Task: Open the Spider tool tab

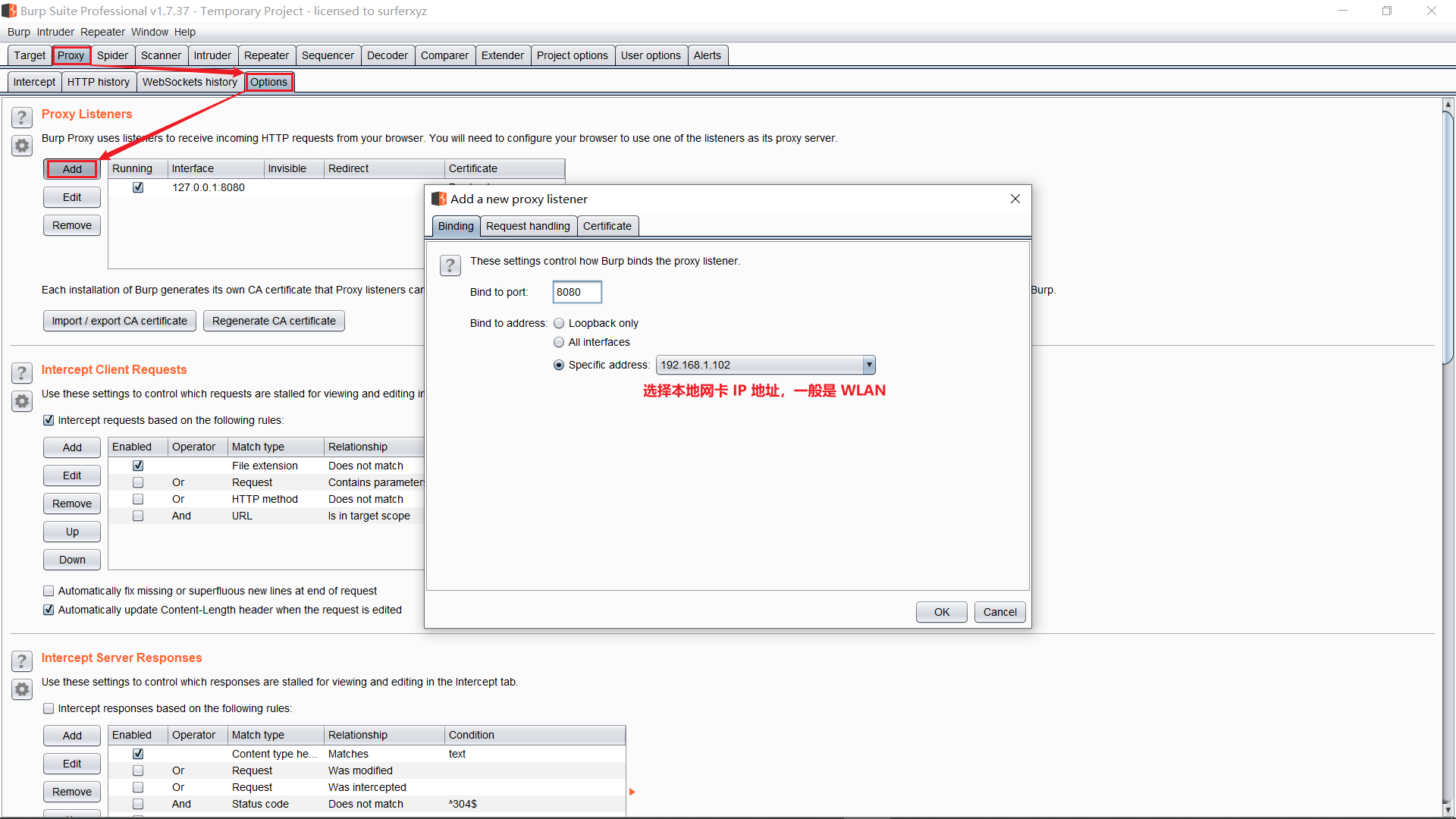Action: pos(111,55)
